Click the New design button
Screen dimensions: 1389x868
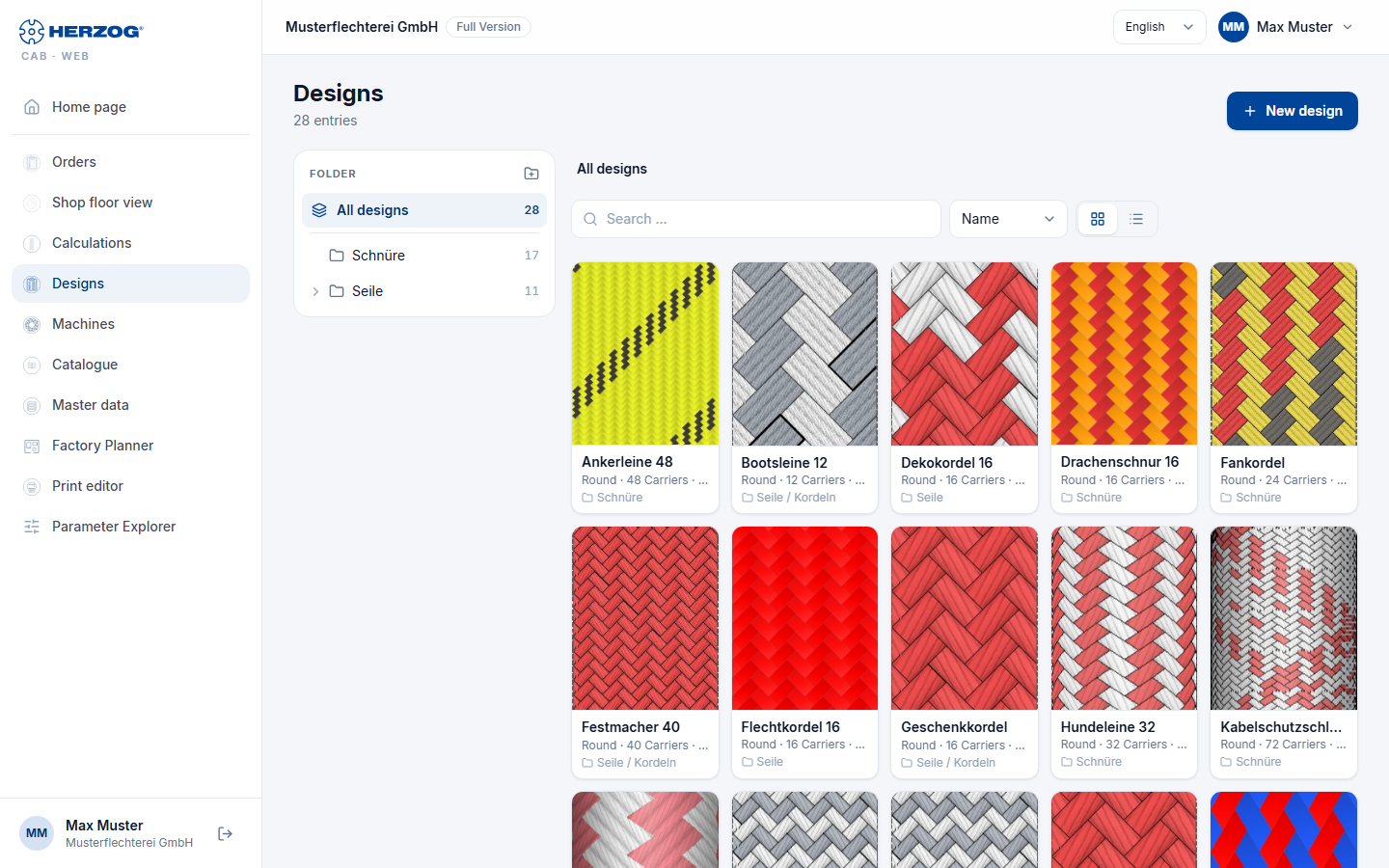pyautogui.click(x=1292, y=111)
